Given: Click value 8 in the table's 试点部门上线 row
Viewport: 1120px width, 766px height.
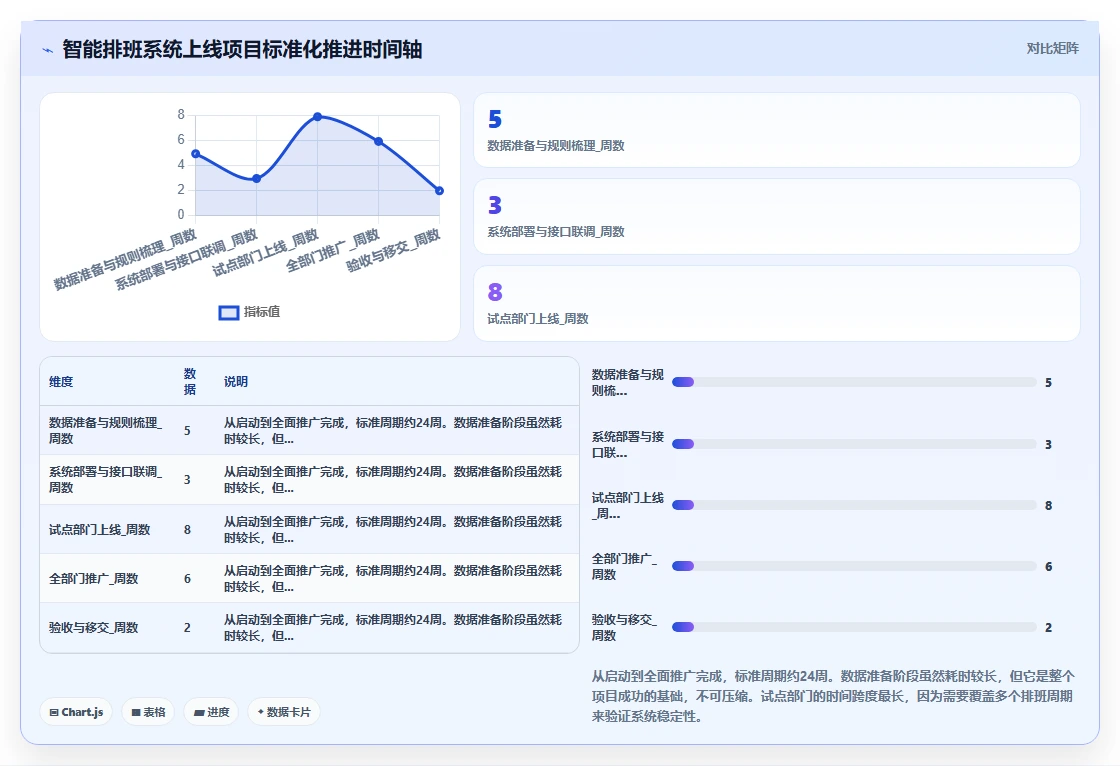Looking at the screenshot, I should click(x=187, y=529).
